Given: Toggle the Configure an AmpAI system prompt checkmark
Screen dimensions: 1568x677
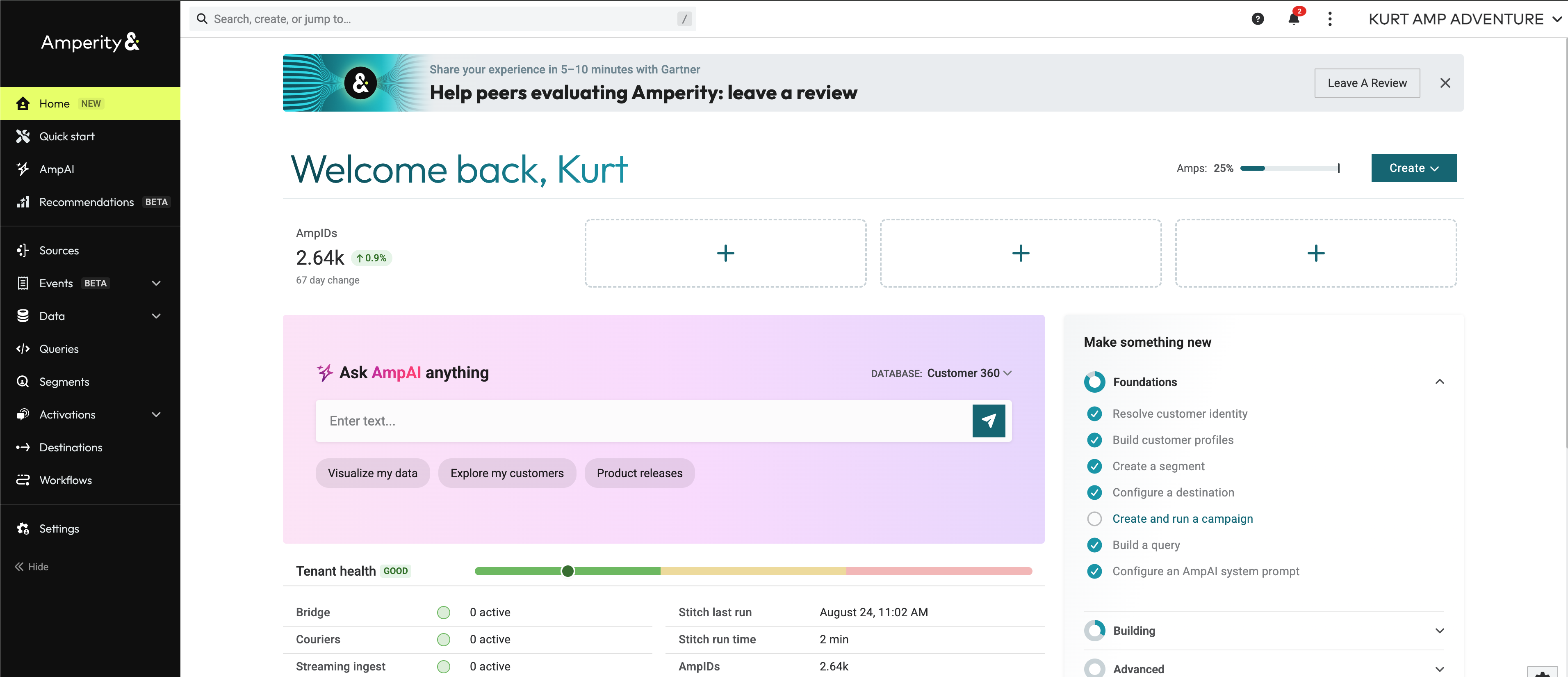Looking at the screenshot, I should tap(1094, 571).
